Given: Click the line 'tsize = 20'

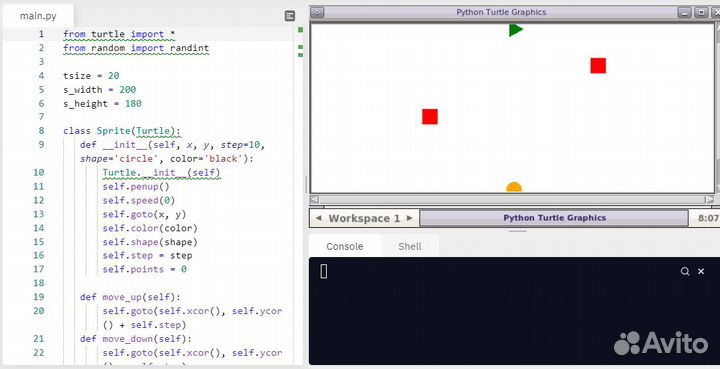Looking at the screenshot, I should (91, 76).
